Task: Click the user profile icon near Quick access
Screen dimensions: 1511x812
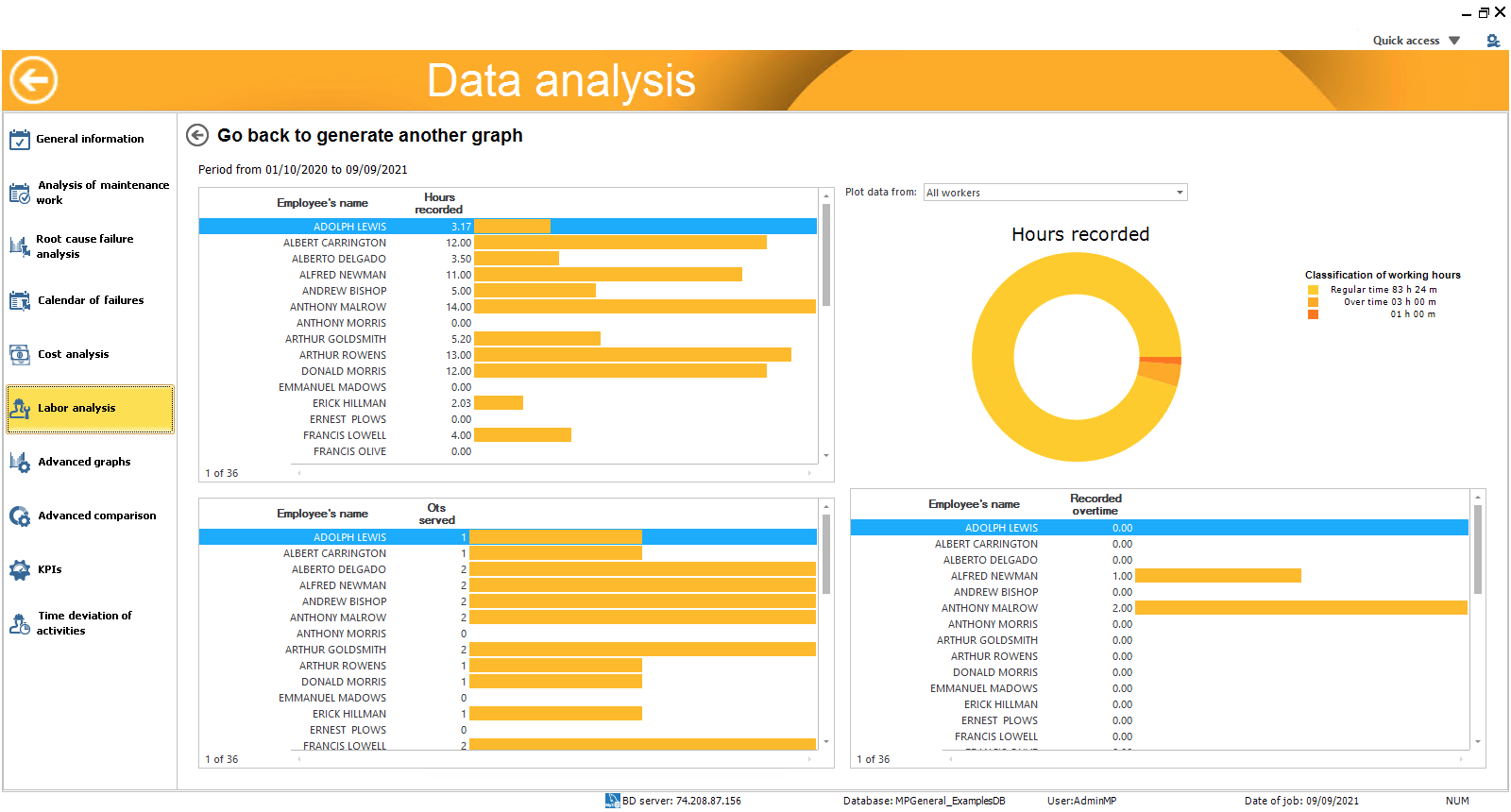Action: (x=1493, y=41)
